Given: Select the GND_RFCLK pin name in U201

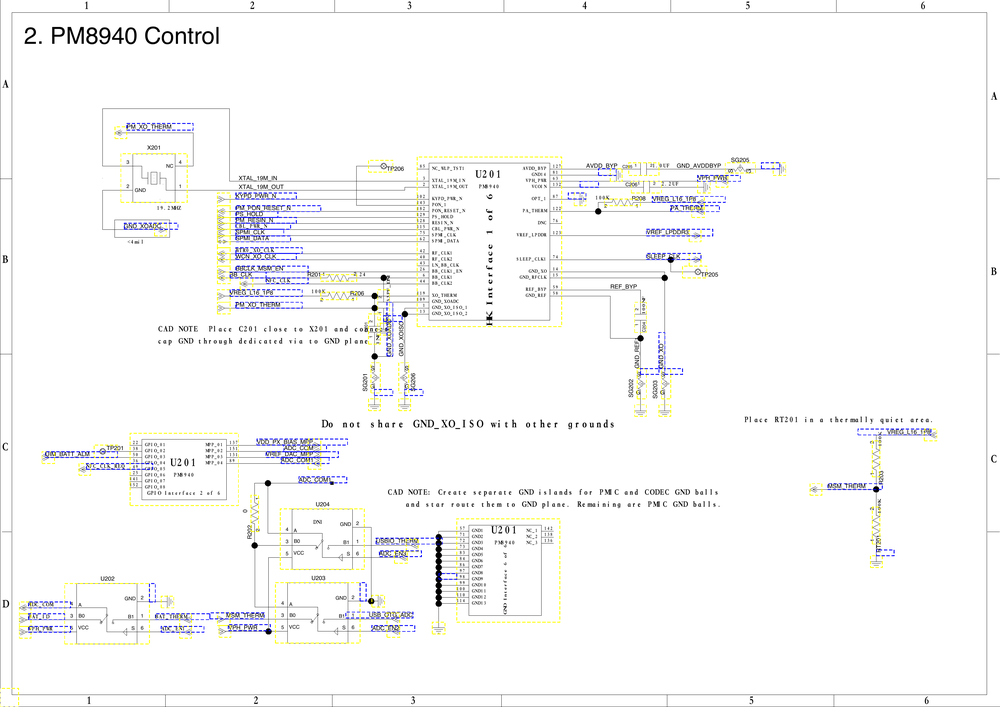Looking at the screenshot, I should tap(533, 277).
